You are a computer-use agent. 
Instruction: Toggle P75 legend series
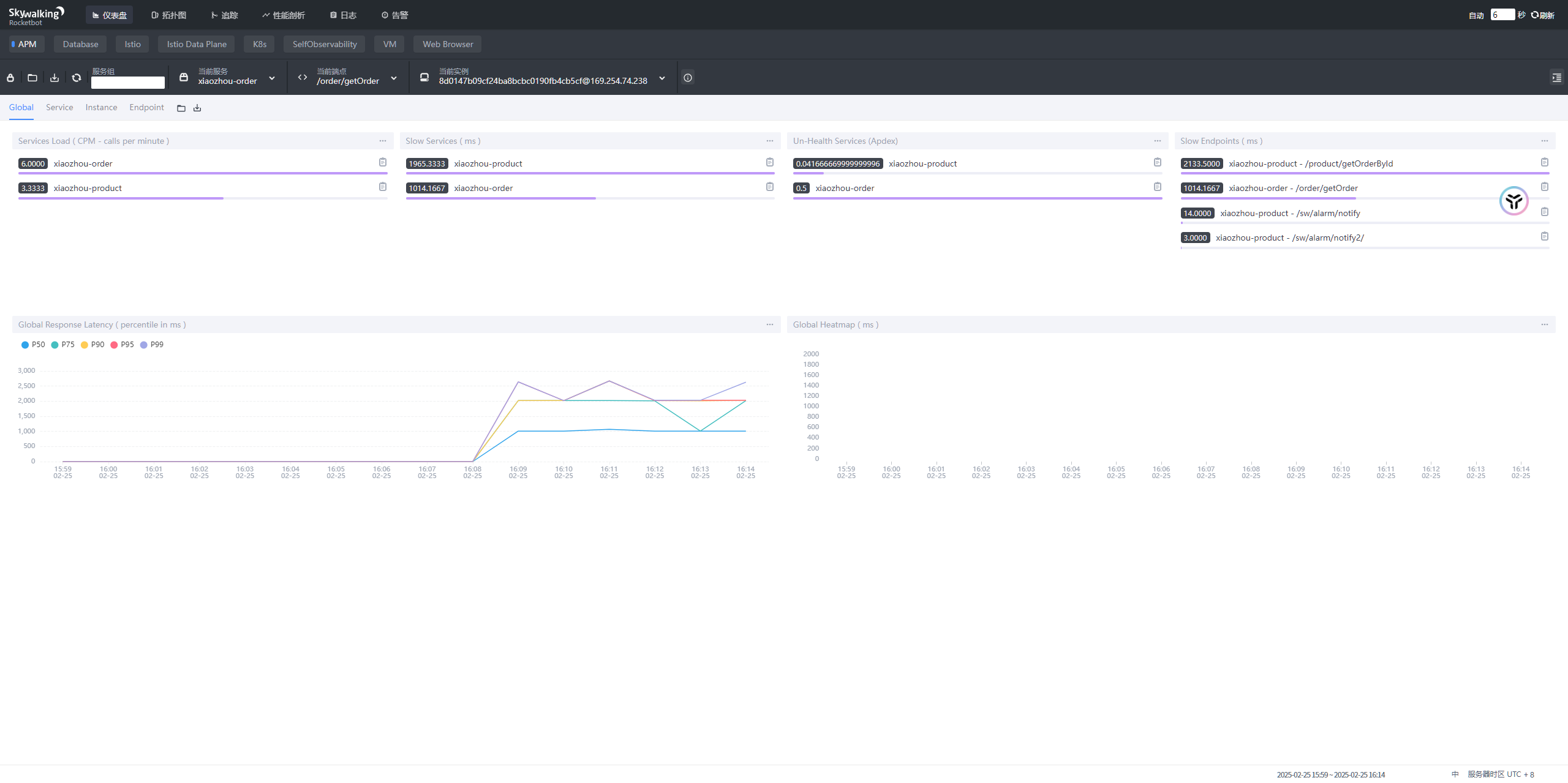click(x=62, y=345)
